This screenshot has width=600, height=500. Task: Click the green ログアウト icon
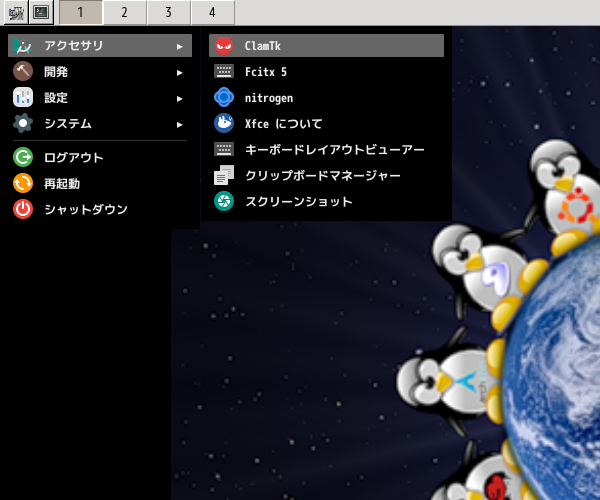tap(23, 157)
